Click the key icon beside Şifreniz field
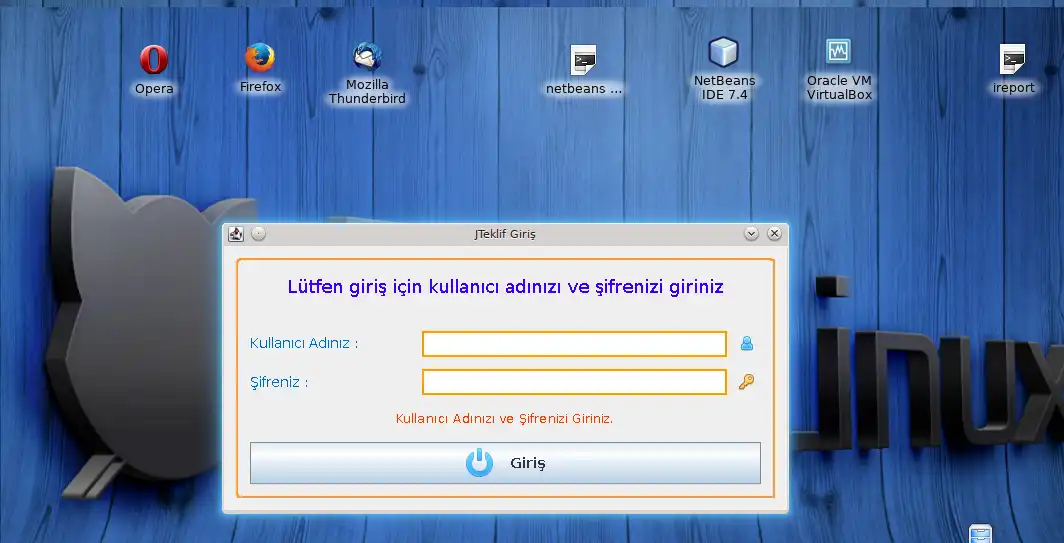This screenshot has width=1064, height=543. [746, 382]
